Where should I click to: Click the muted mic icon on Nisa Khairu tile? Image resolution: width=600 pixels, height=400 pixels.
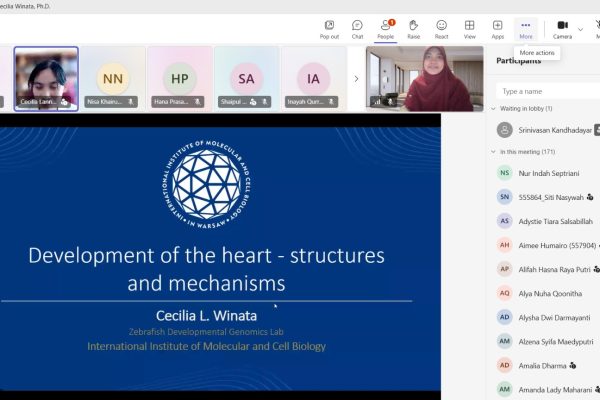130,102
